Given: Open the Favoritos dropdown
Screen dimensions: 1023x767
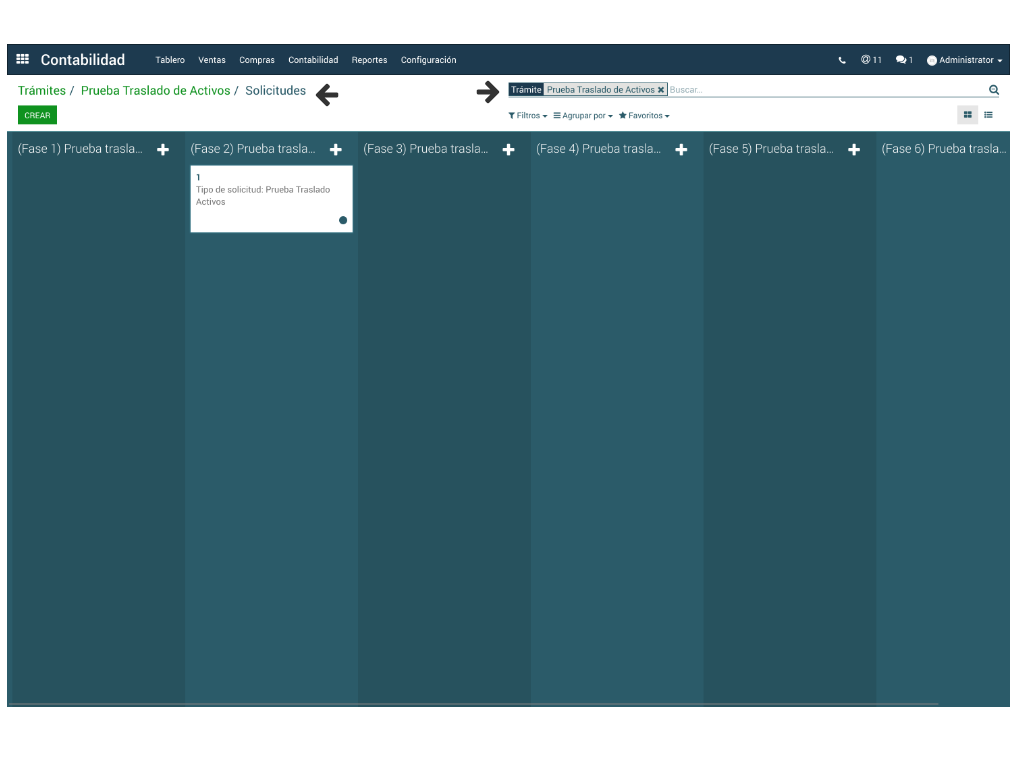Looking at the screenshot, I should pos(644,116).
